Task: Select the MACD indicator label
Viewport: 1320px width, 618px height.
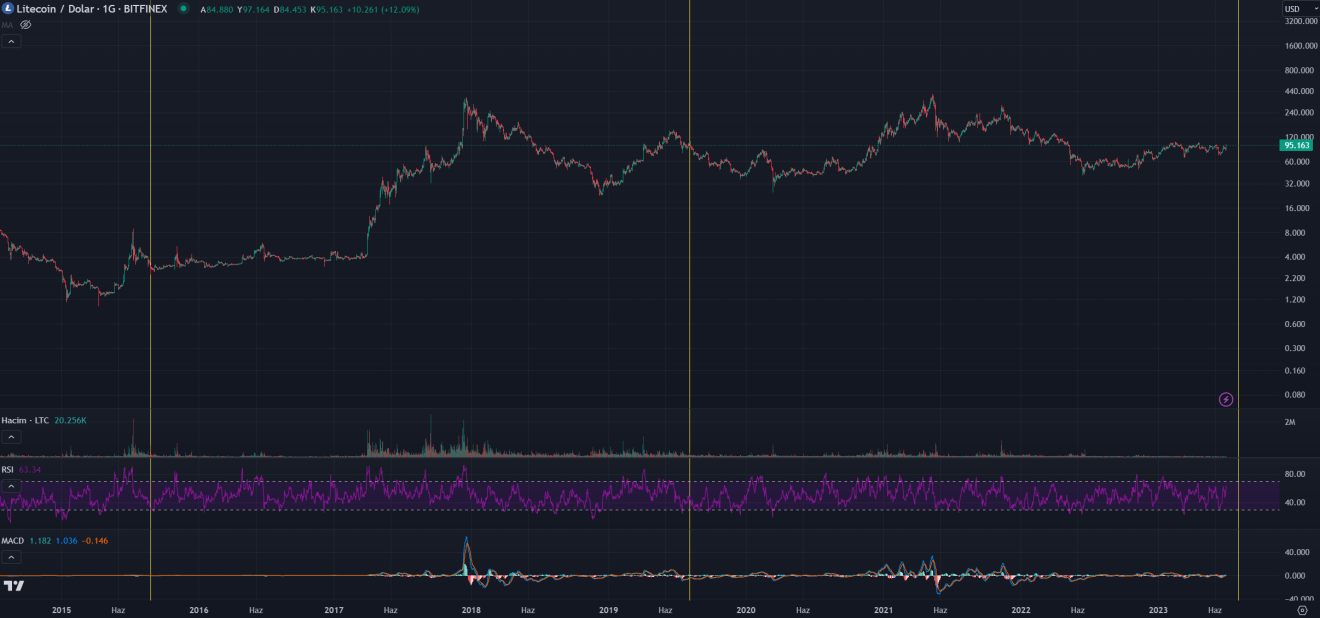Action: (x=13, y=541)
